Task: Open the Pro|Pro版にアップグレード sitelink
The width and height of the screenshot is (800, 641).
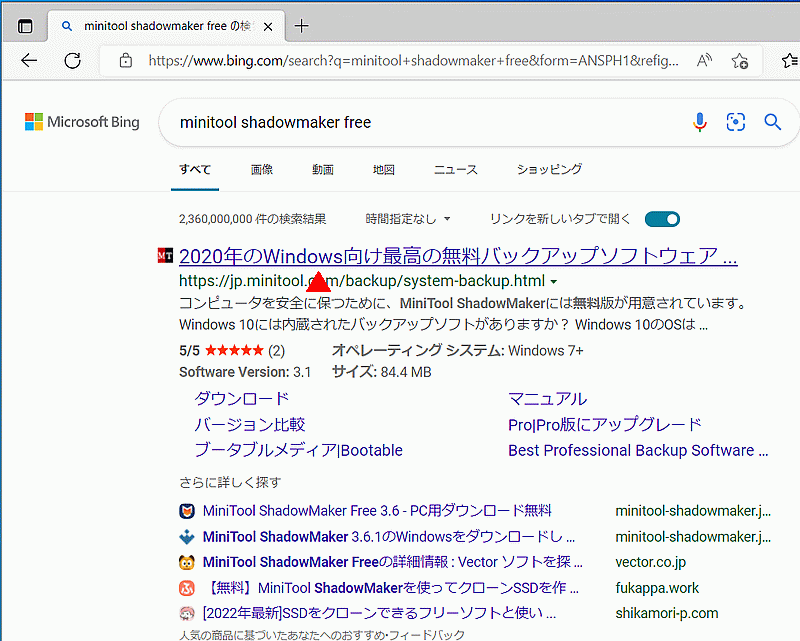Action: click(x=605, y=424)
